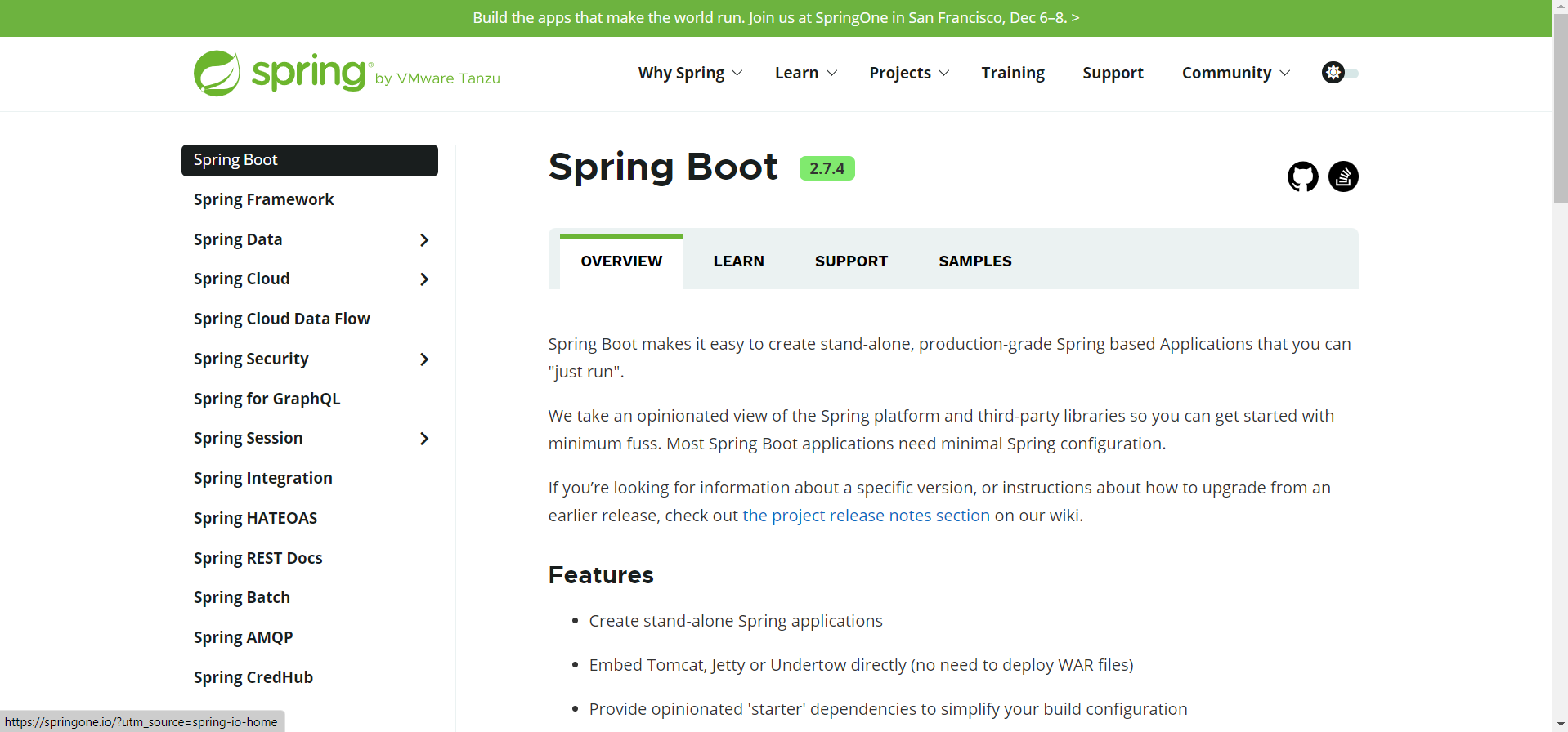Viewport: 1568px width, 732px height.
Task: Open the Why Spring dropdown menu
Action: (690, 73)
